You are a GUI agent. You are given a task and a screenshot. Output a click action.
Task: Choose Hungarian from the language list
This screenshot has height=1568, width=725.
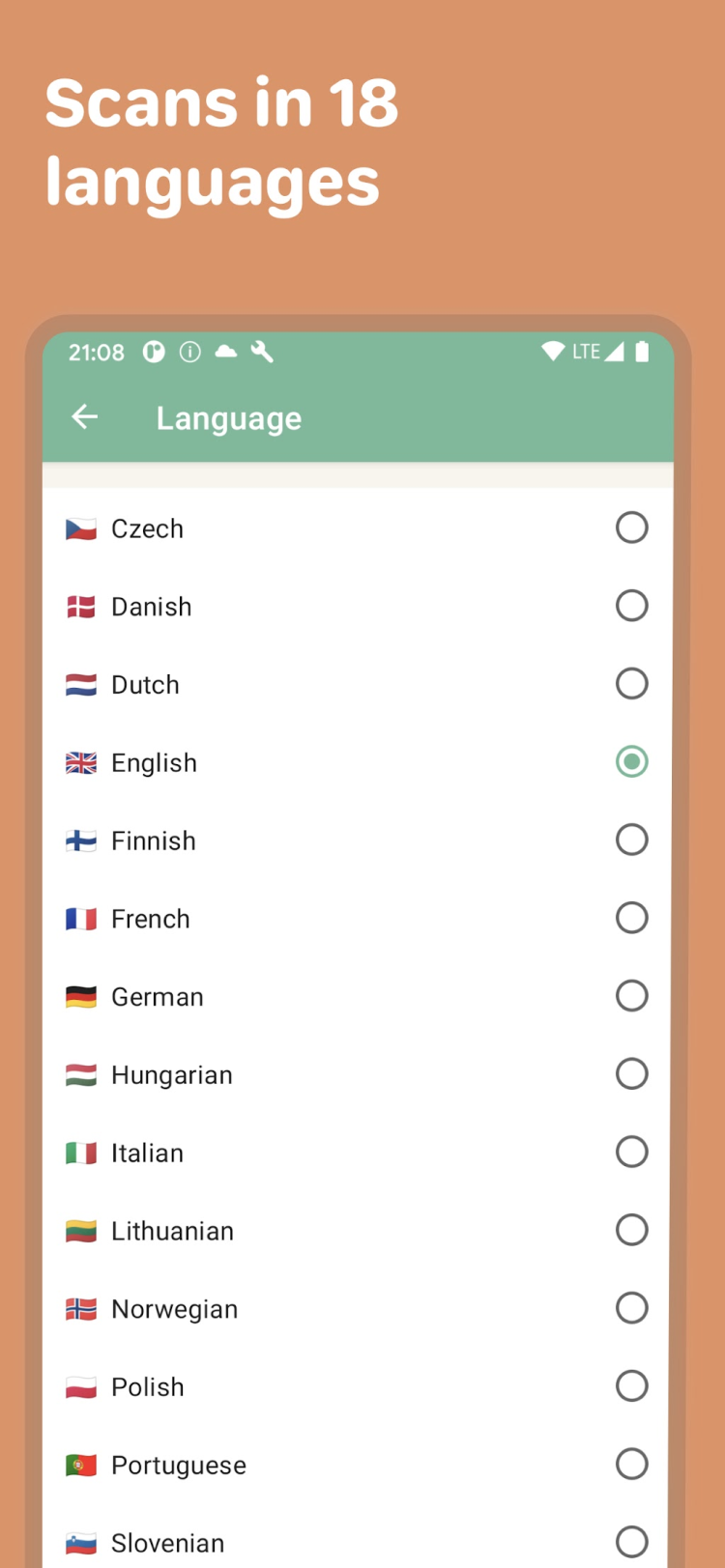(x=172, y=1075)
